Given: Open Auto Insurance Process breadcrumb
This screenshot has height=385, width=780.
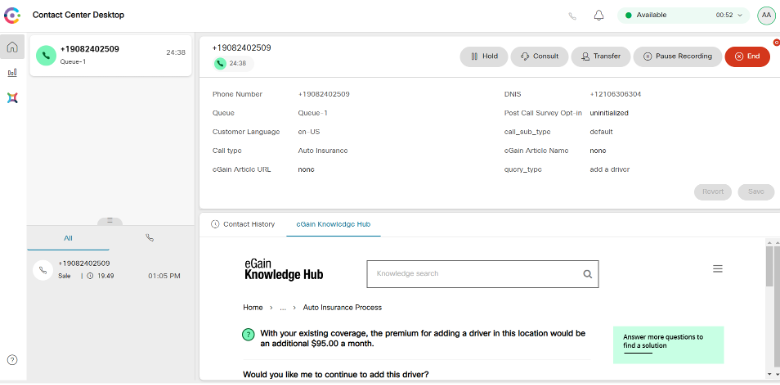Looking at the screenshot, I should tap(342, 307).
